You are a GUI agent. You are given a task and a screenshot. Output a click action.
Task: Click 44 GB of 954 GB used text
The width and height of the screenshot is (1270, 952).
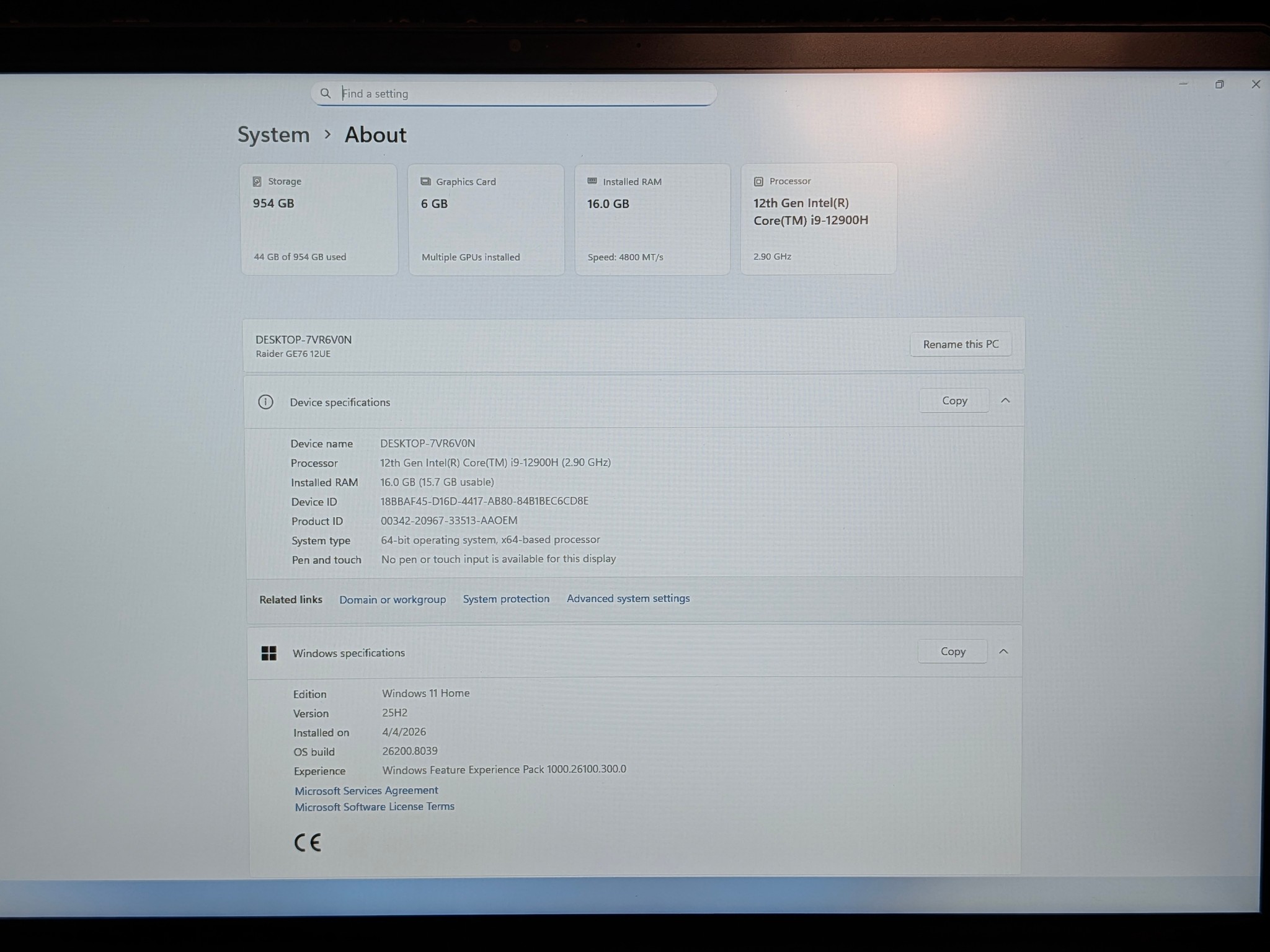[x=300, y=257]
